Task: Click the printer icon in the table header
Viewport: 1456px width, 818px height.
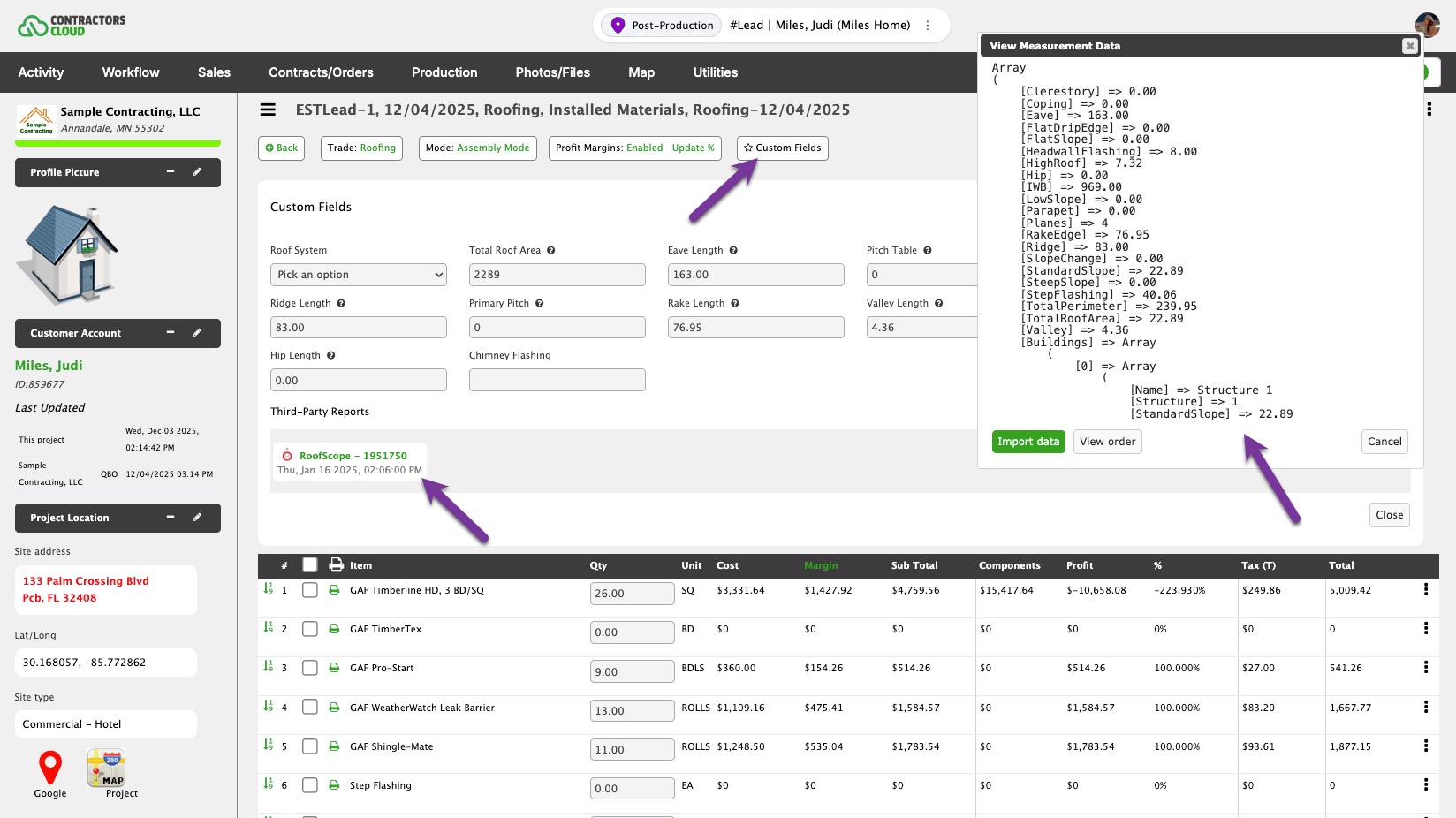Action: (336, 564)
